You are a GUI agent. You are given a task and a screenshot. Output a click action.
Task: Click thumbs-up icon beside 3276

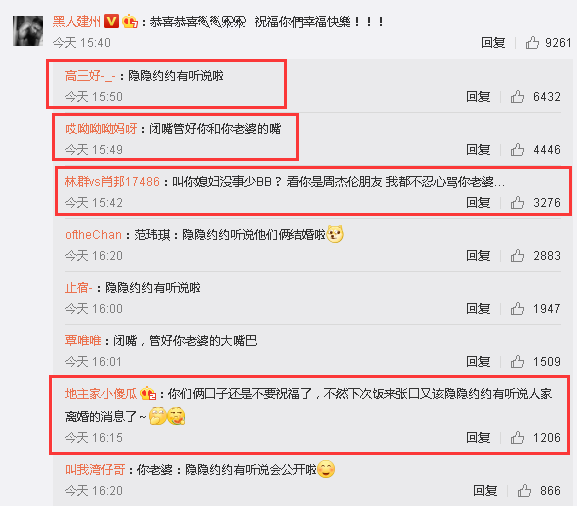pyautogui.click(x=517, y=202)
